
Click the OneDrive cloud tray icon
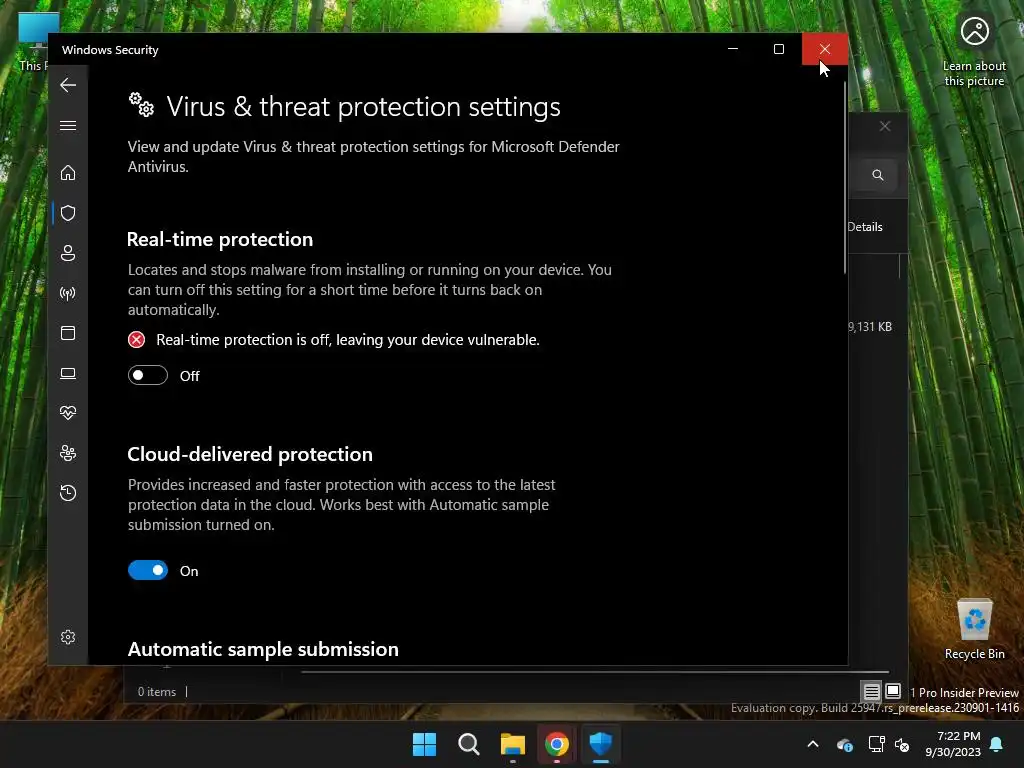844,744
